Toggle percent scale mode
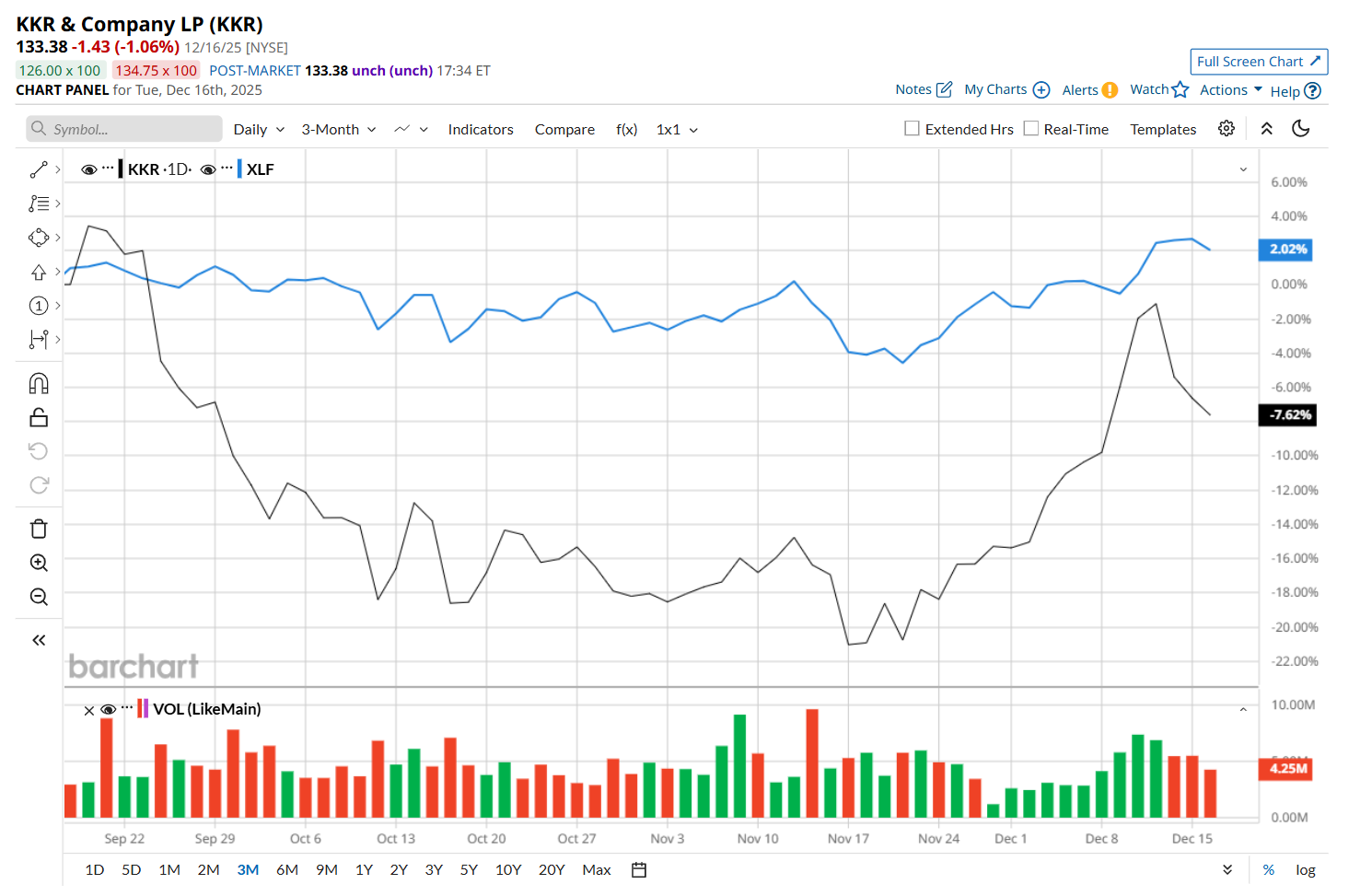Screen dimensions: 1372x896 1269,870
